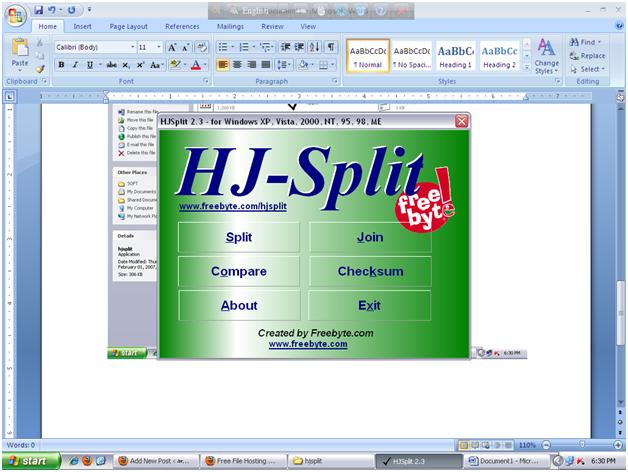The height and width of the screenshot is (472, 628).
Task: Click the Paste icon in Clipboard
Action: point(20,48)
